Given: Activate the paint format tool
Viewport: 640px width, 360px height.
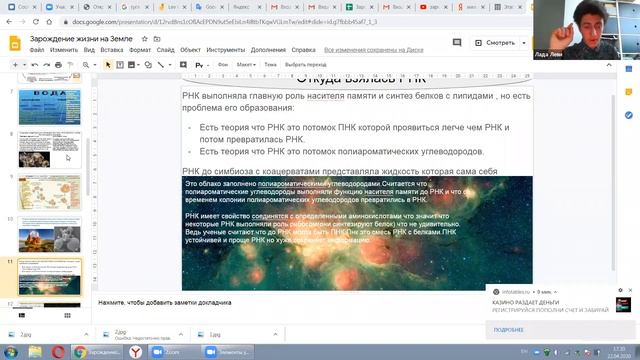Looking at the screenshot, I should 70,65.
